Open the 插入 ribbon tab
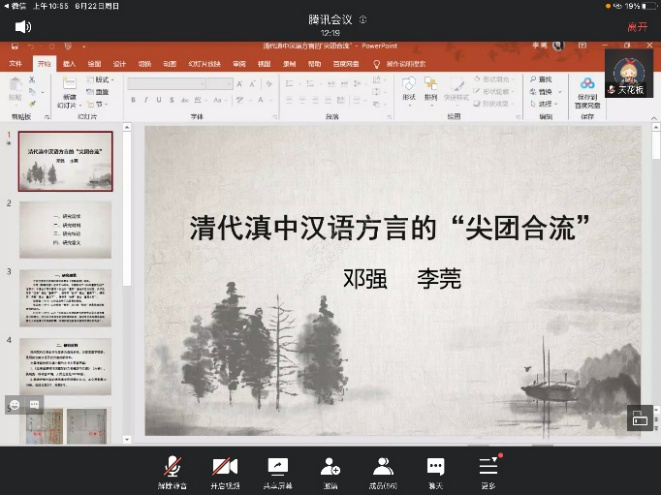This screenshot has width=661, height=495. point(69,63)
